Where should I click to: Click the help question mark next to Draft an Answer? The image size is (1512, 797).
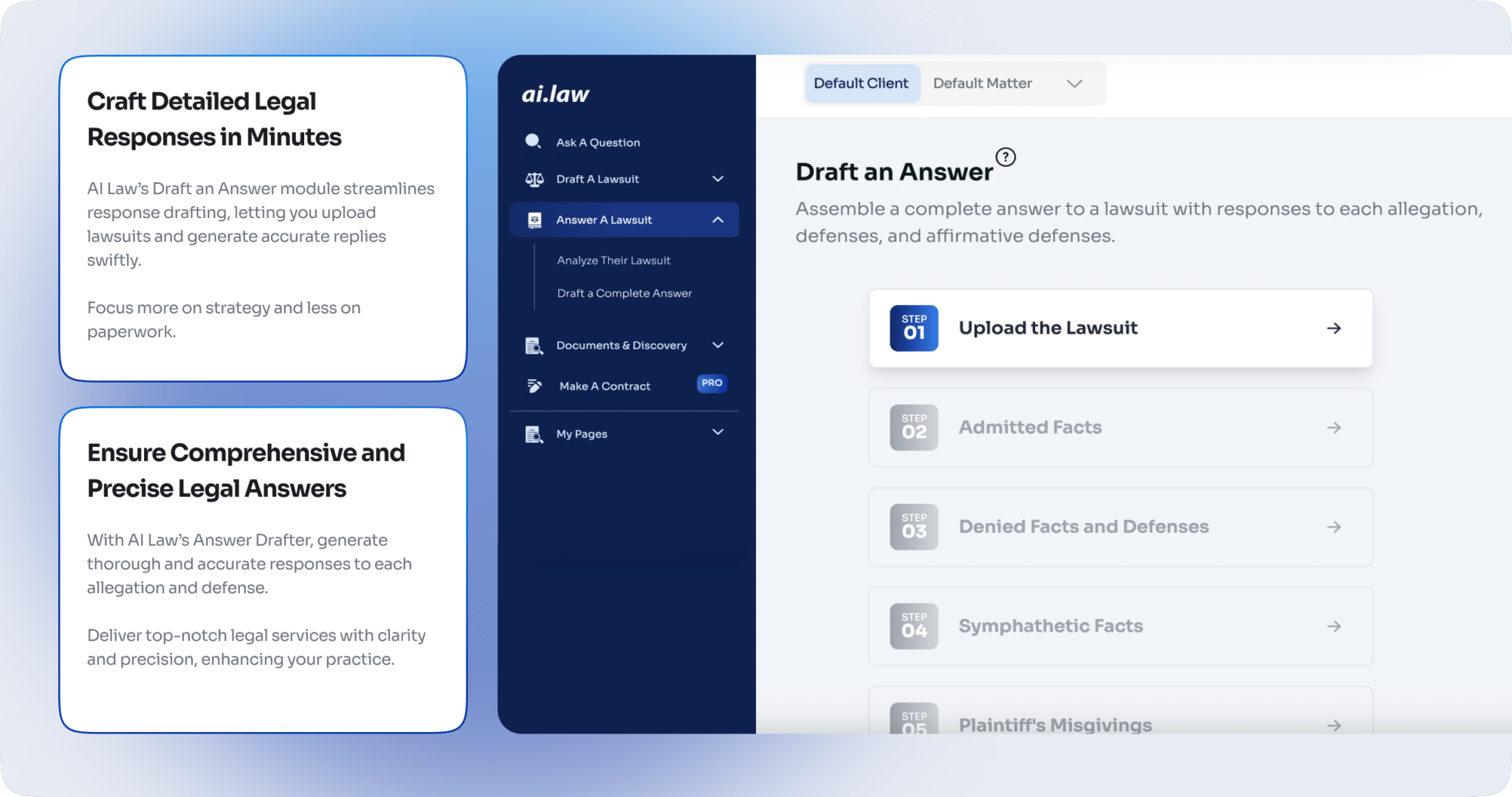1006,157
